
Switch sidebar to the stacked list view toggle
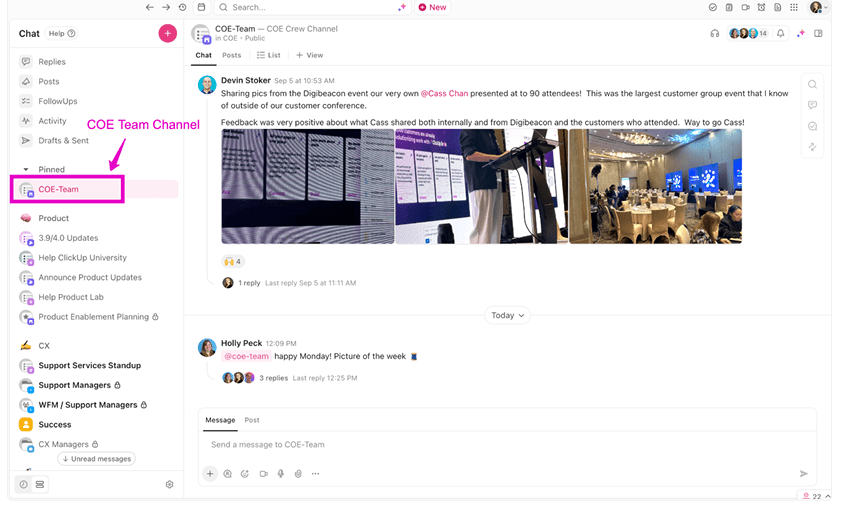[40, 484]
